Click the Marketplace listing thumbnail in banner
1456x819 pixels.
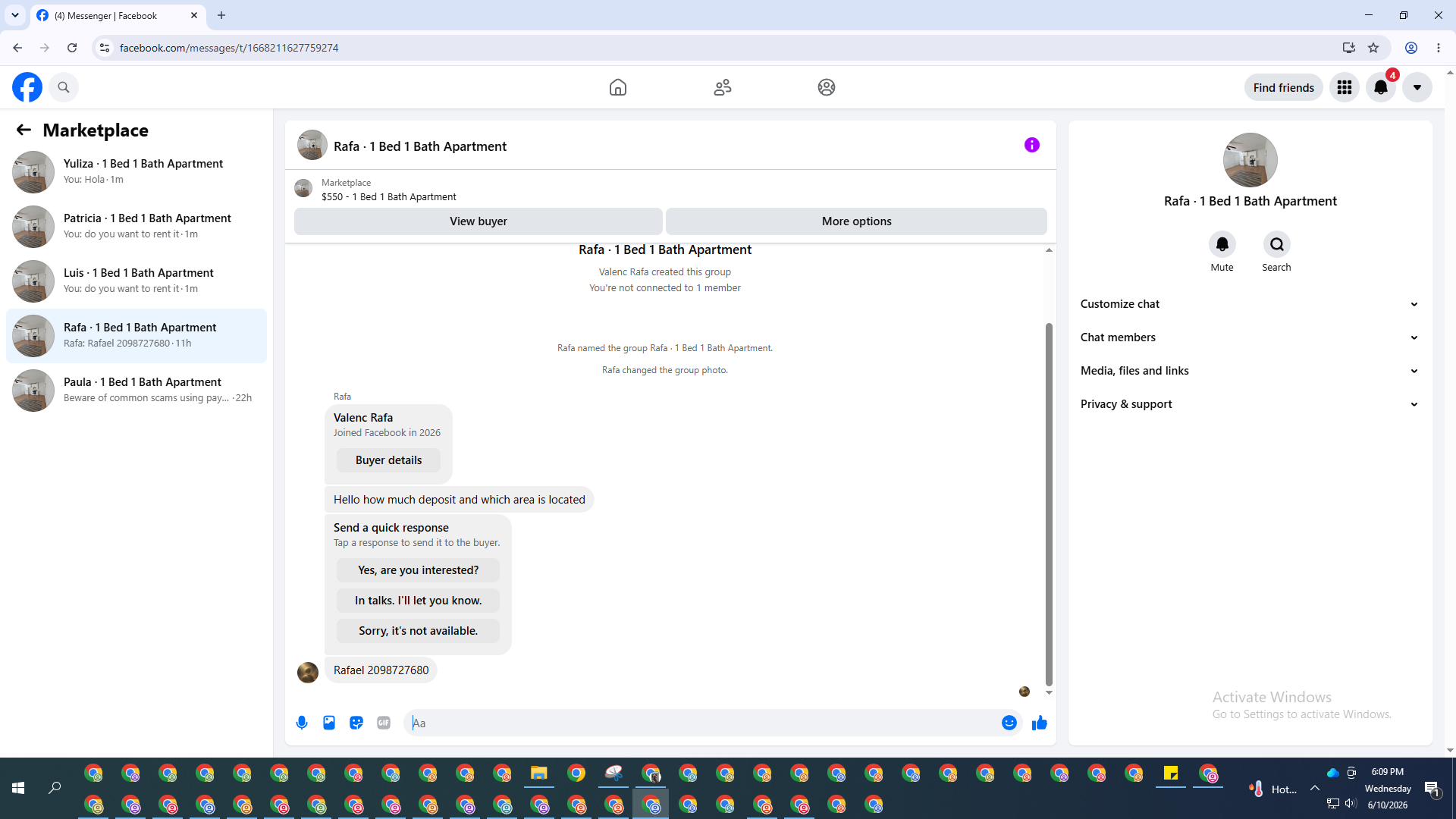(303, 188)
